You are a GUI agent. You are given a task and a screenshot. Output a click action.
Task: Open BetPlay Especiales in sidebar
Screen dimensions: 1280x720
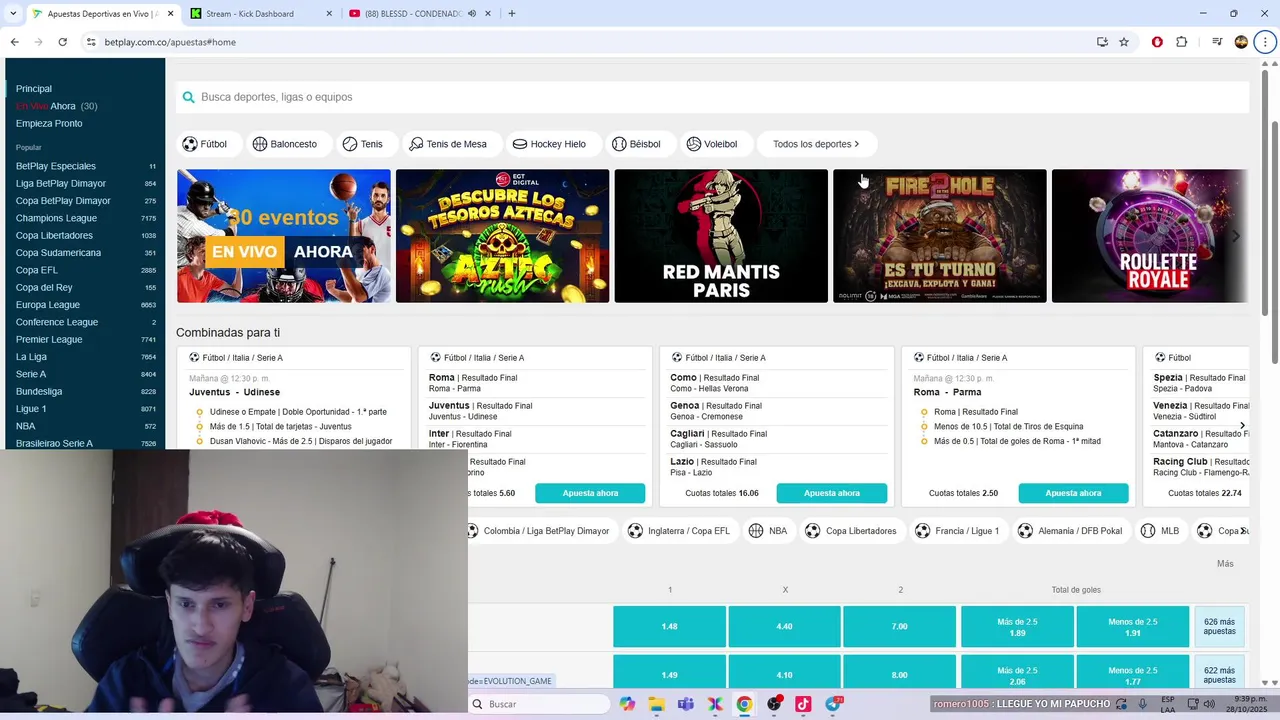85,166
